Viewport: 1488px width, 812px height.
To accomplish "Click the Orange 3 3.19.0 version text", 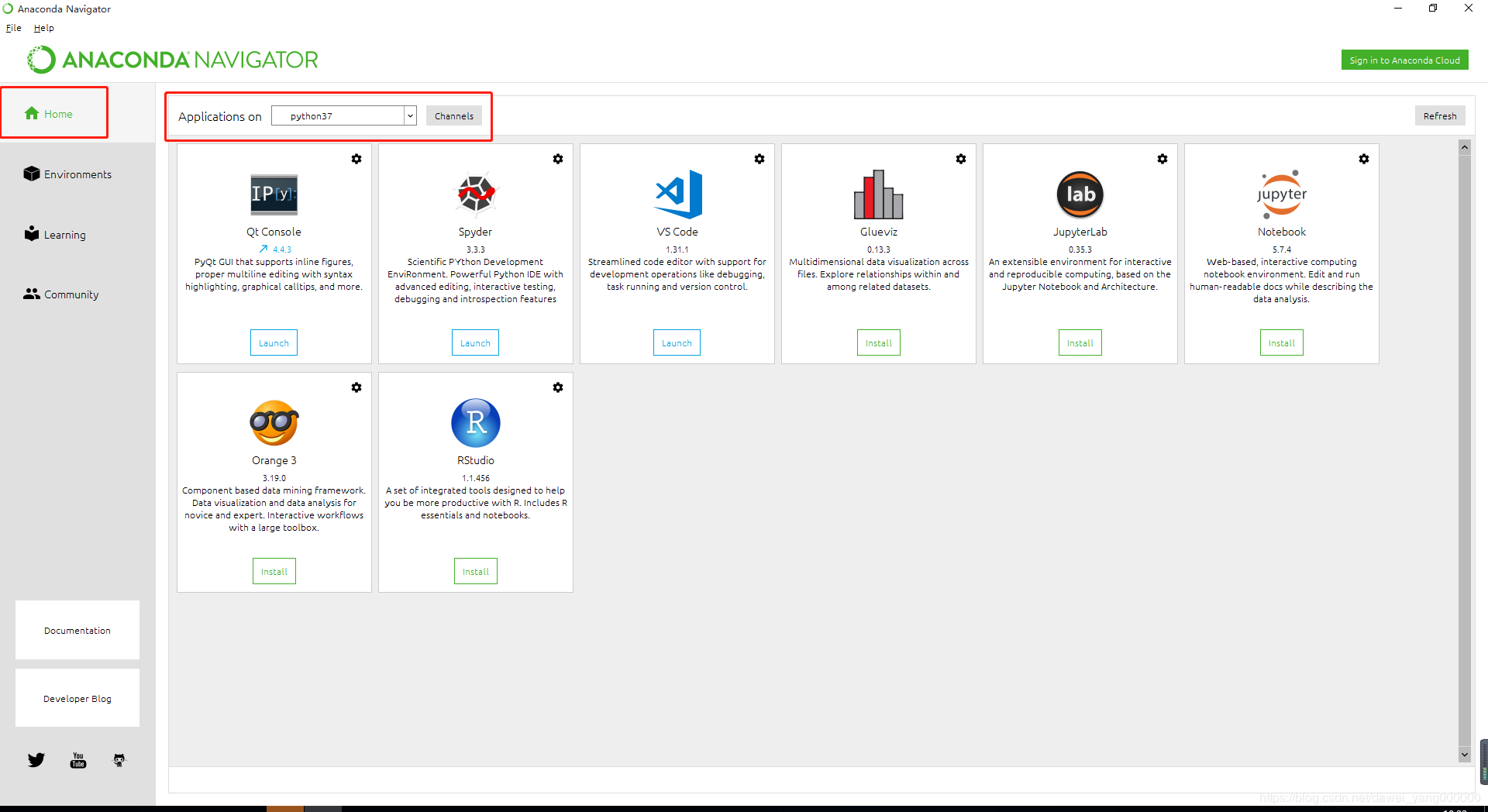I will tap(274, 478).
